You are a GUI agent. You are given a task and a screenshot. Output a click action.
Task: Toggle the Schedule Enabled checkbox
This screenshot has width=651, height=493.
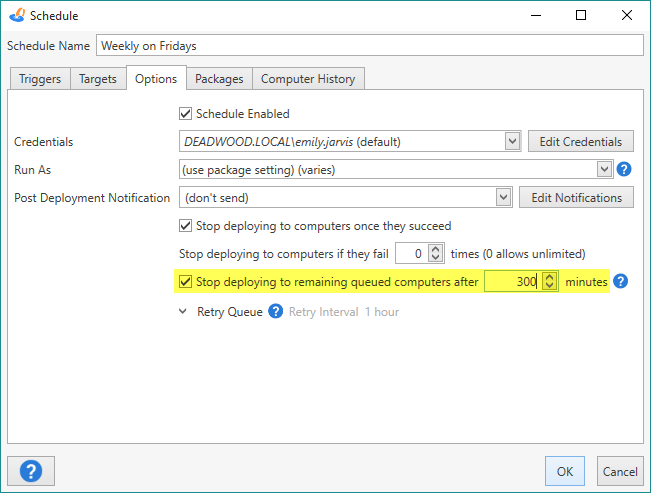point(185,113)
